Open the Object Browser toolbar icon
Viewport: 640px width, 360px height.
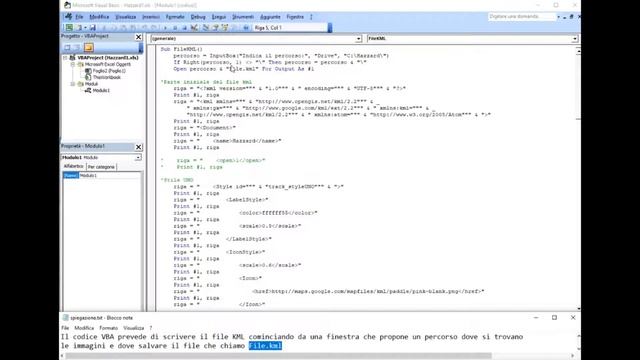tap(225, 28)
